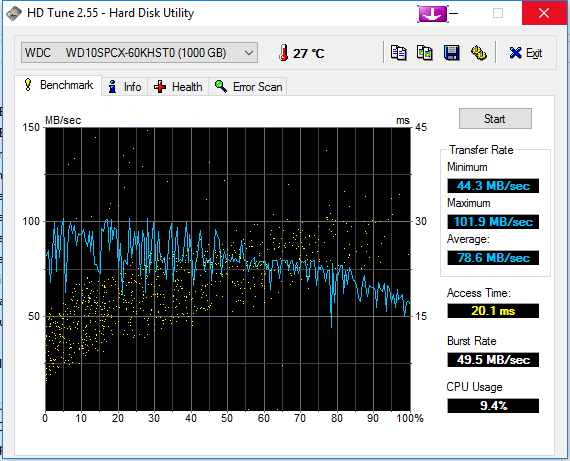Select the Benchmark tab

[x=58, y=85]
